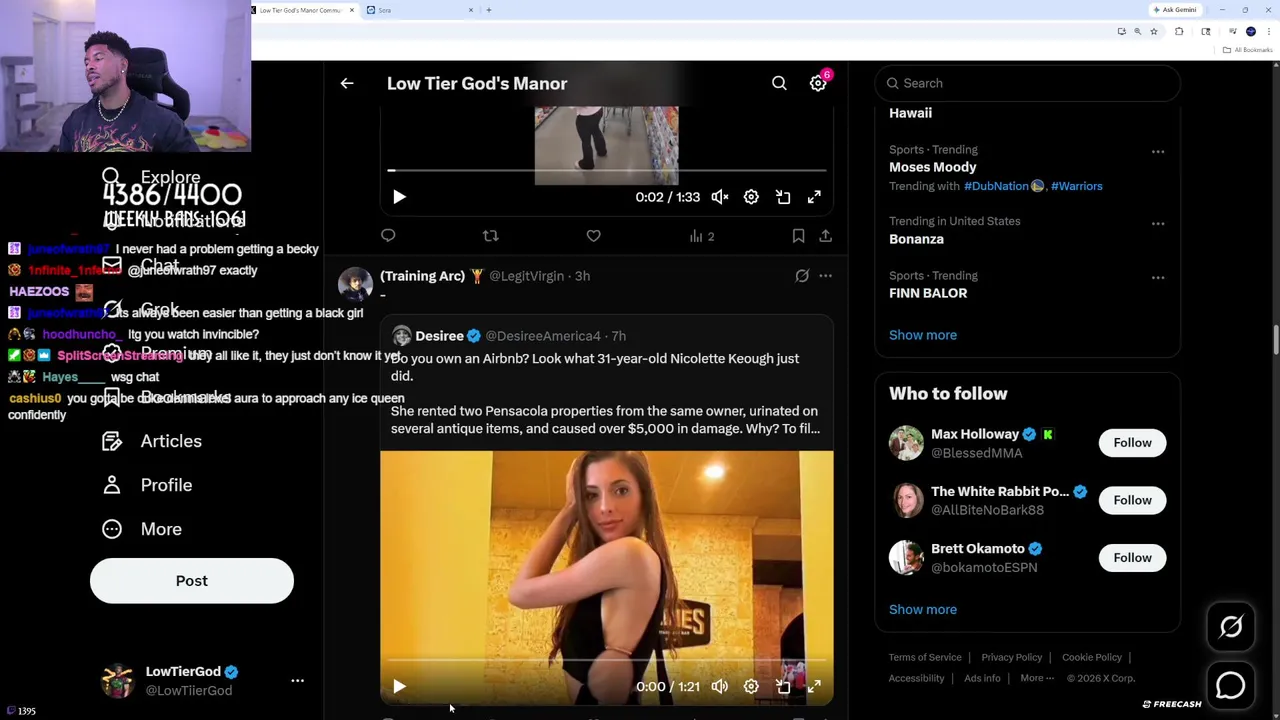The width and height of the screenshot is (1280, 720).
Task: Open @LegitVirgin handle link
Action: 526,276
